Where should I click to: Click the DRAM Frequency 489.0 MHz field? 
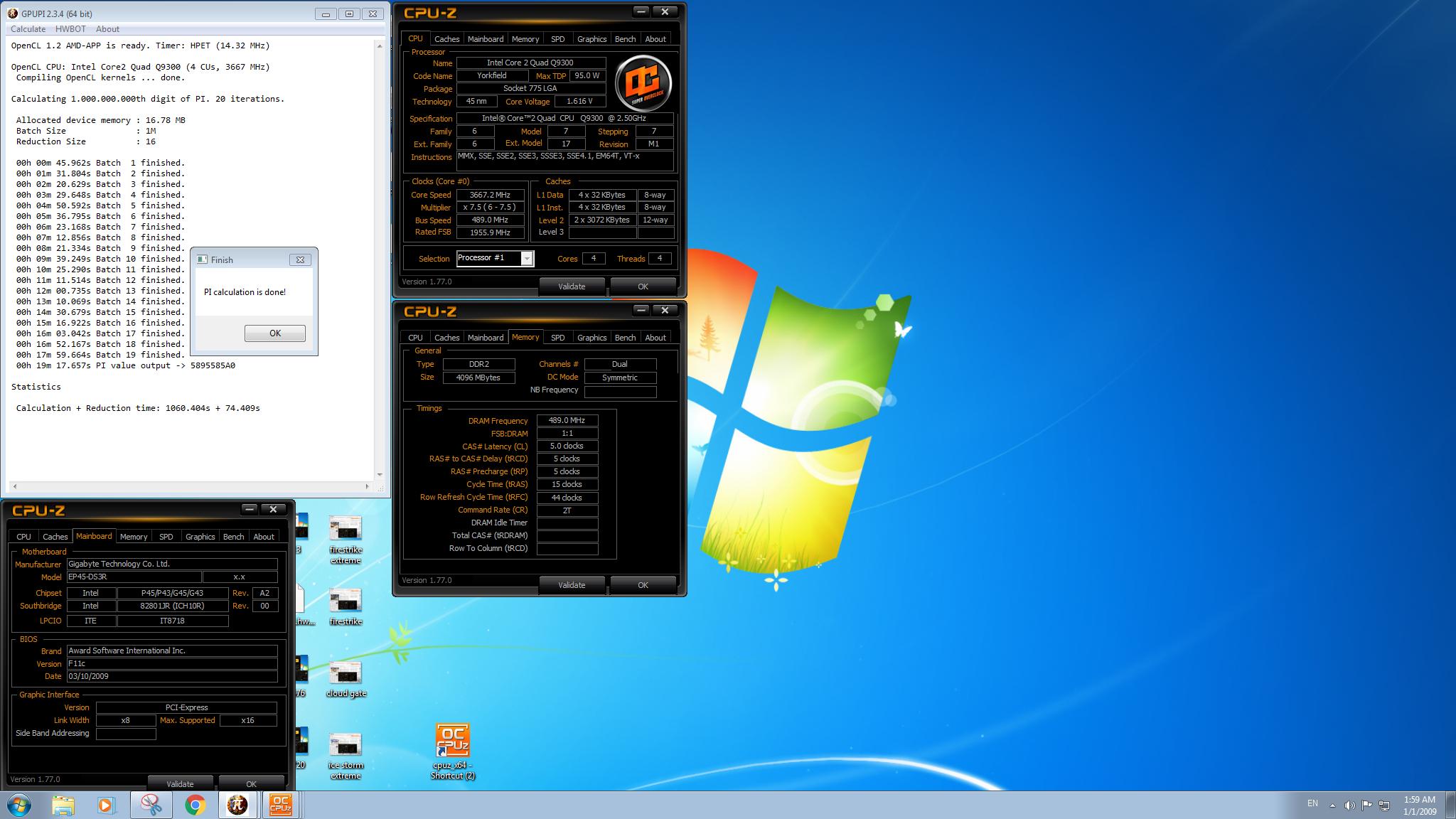click(567, 421)
